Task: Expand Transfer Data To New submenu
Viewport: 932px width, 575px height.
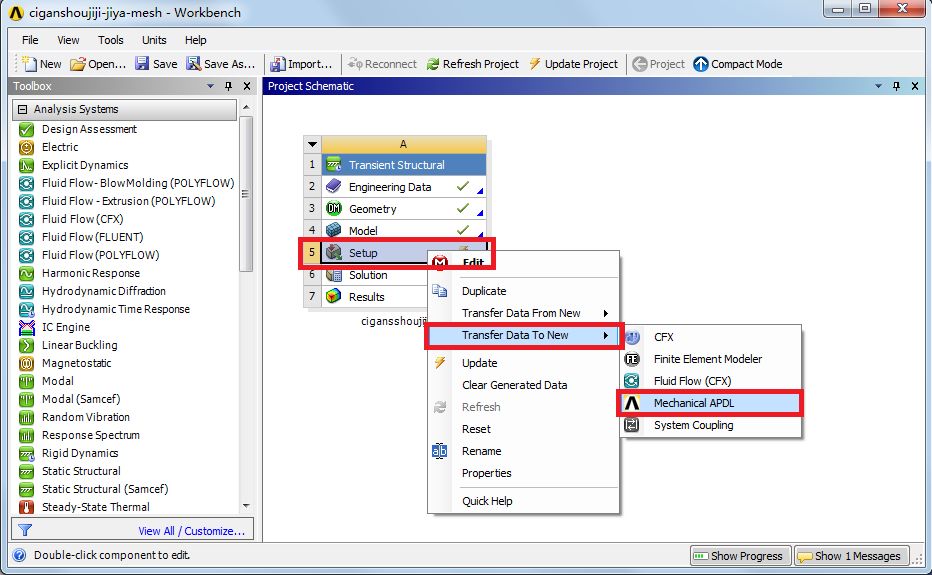Action: [524, 335]
